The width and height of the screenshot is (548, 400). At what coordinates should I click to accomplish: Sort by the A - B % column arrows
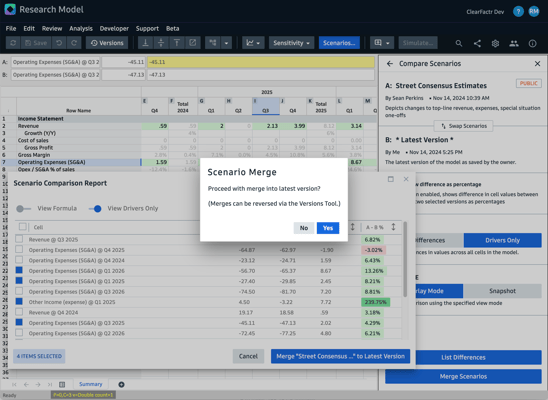(394, 227)
